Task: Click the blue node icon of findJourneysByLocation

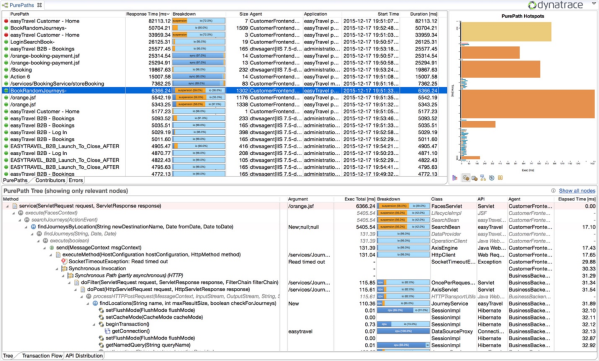Action: point(33,227)
